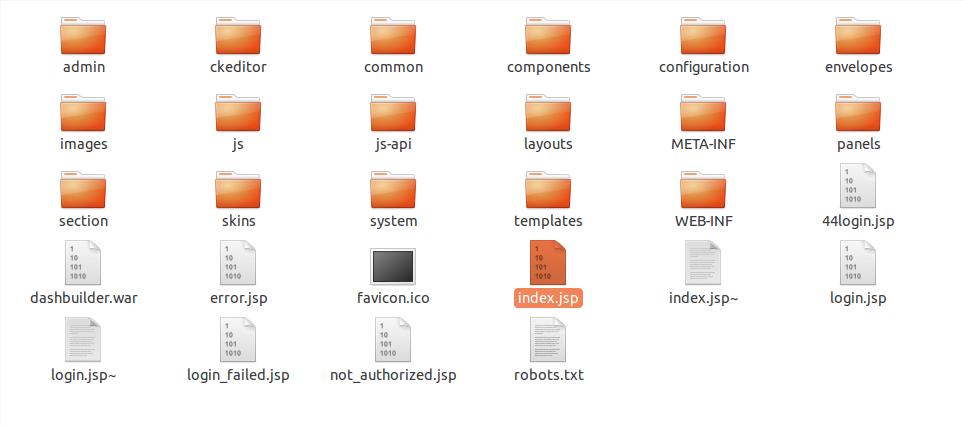Click the 'layouts' name label

(x=548, y=145)
